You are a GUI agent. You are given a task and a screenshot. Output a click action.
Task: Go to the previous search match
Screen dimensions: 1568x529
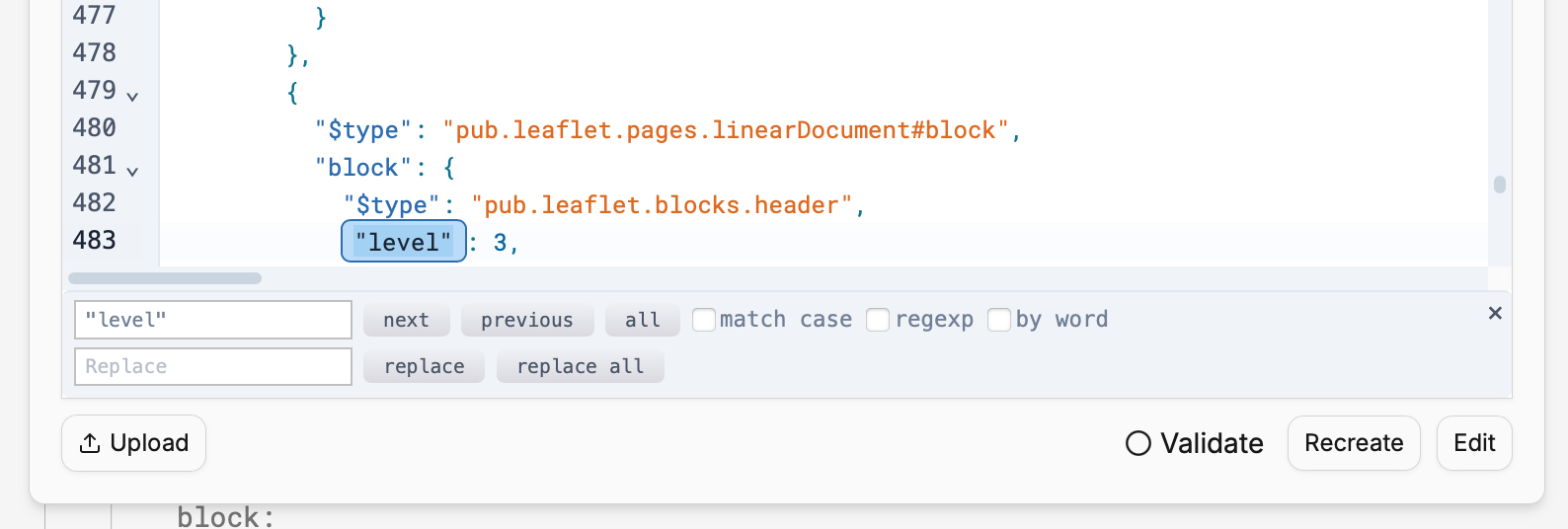(x=526, y=320)
